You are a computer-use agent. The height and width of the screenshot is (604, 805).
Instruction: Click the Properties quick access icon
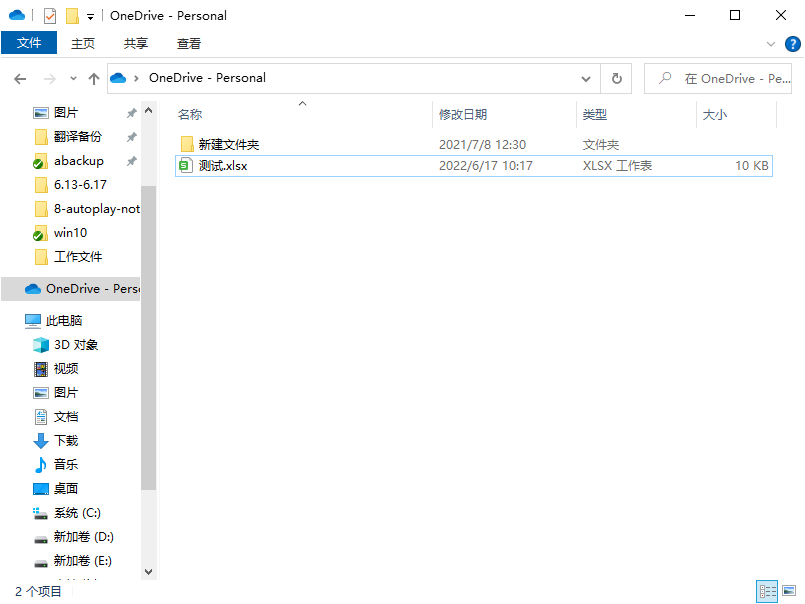[x=50, y=16]
